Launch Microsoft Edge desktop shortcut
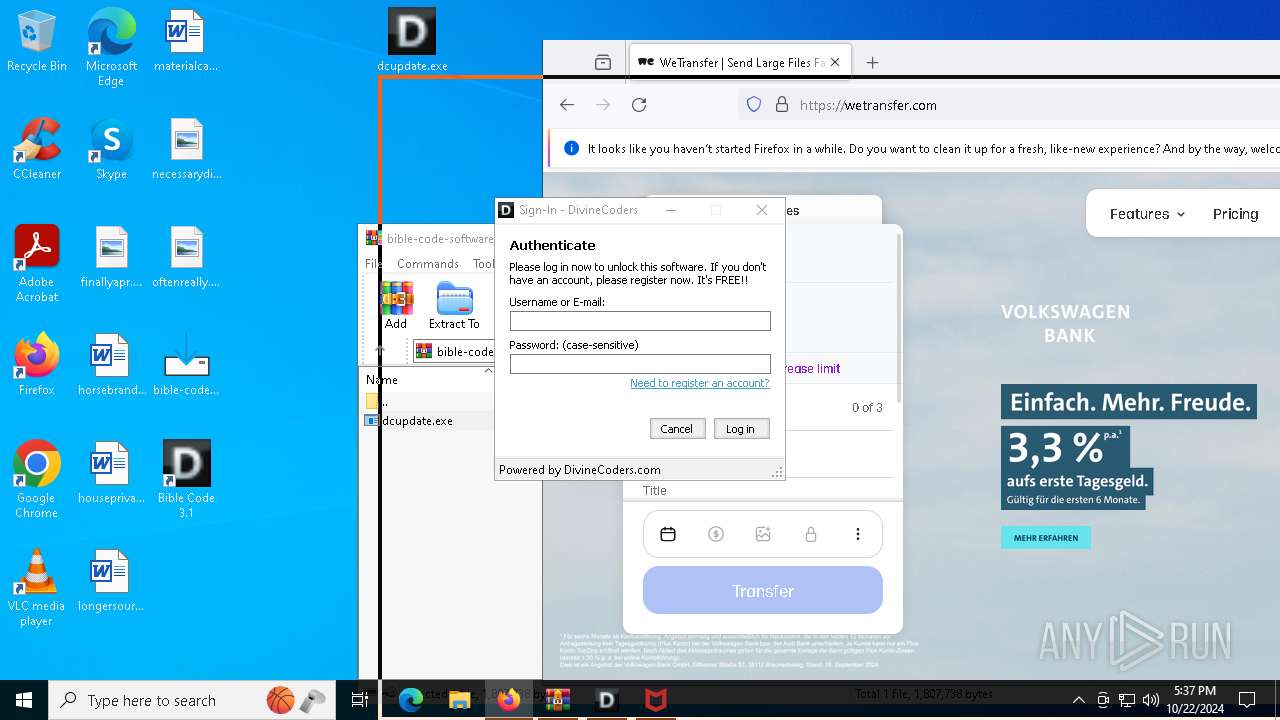Viewport: 1280px width, 720px height. (111, 48)
